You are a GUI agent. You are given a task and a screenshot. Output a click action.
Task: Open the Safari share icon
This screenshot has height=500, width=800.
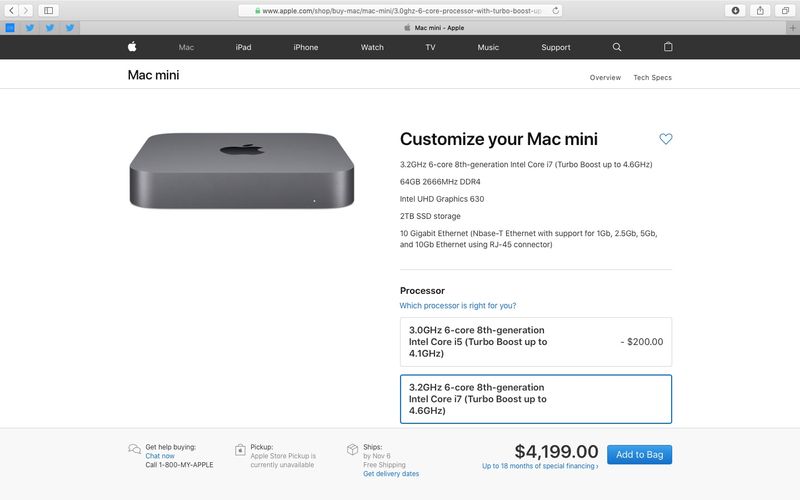760,10
